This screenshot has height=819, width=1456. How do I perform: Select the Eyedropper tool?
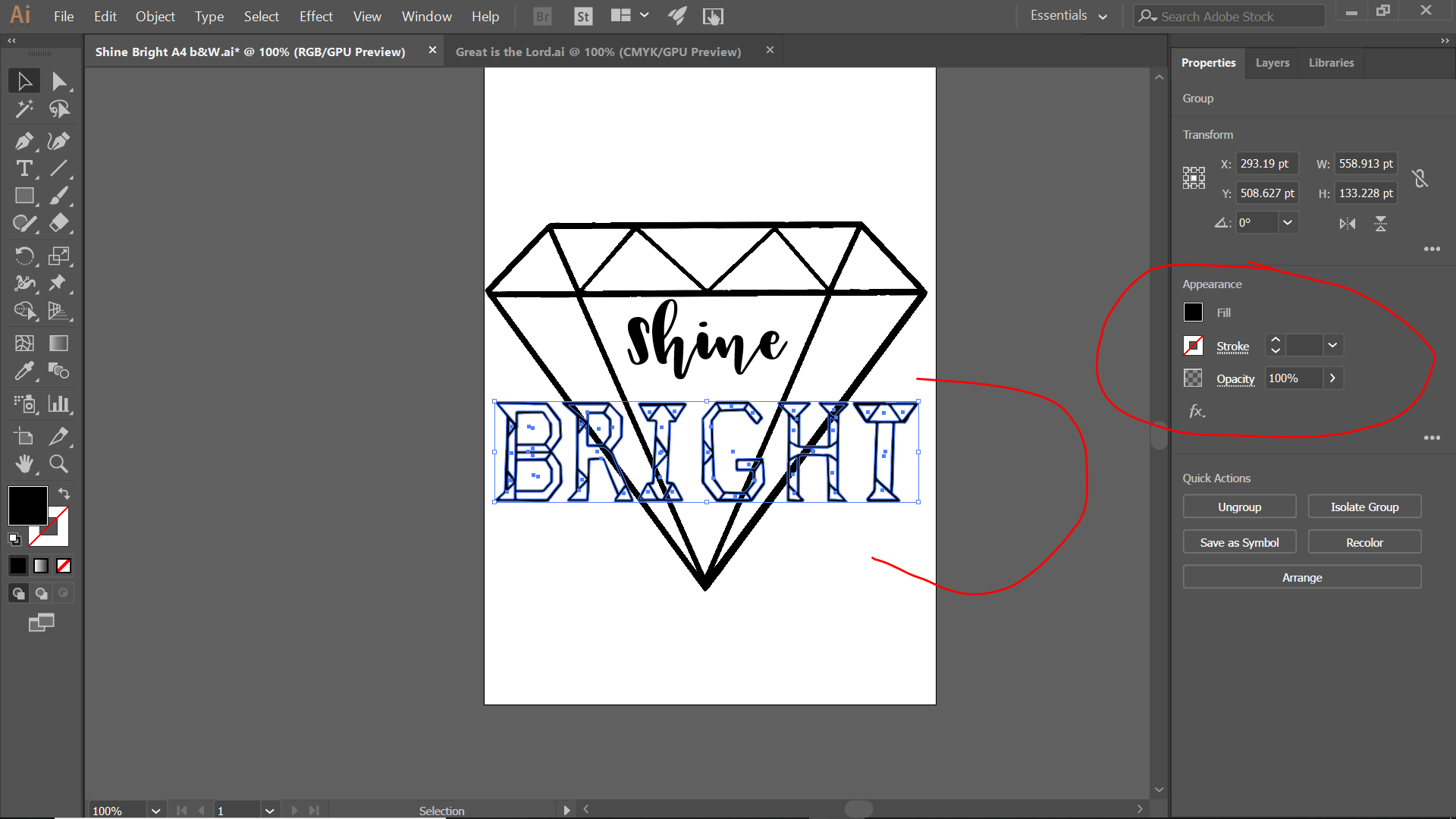click(x=24, y=371)
